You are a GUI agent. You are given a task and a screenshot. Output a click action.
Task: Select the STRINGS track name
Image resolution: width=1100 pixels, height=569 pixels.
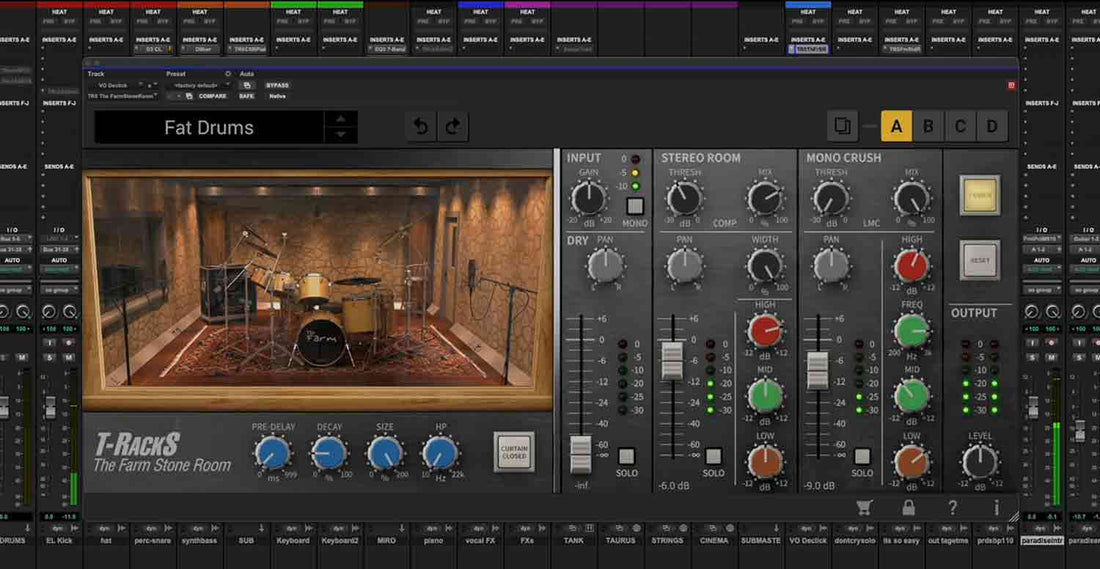point(667,541)
